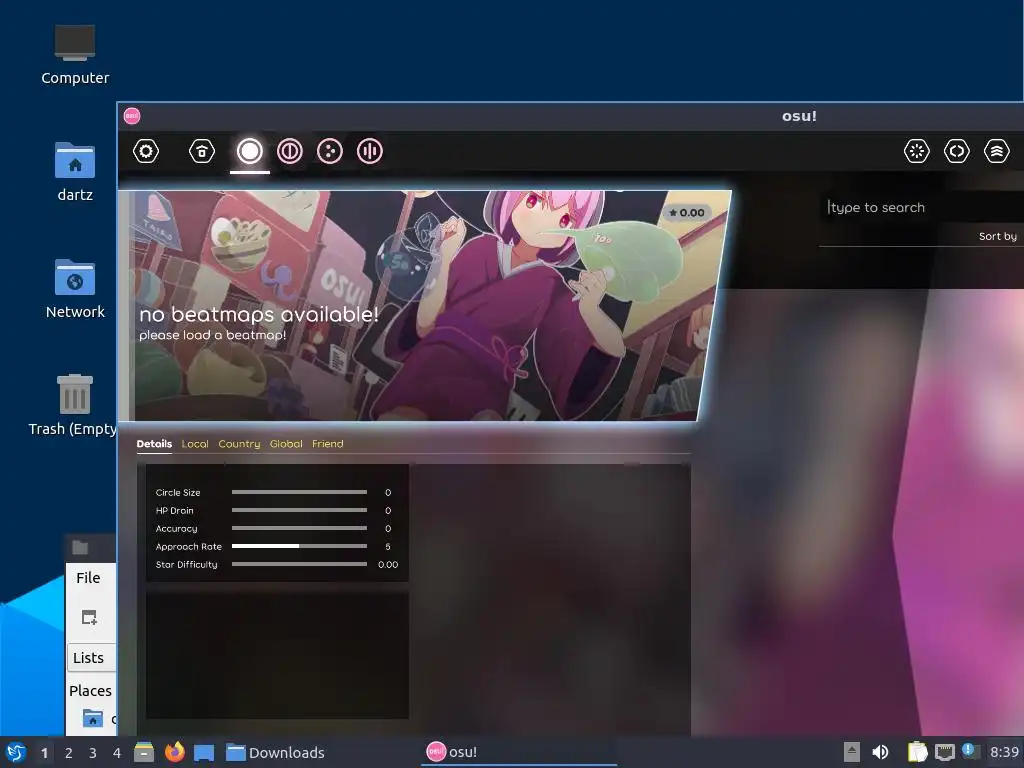Switch to workspace 4
1024x768 pixels.
pos(117,753)
